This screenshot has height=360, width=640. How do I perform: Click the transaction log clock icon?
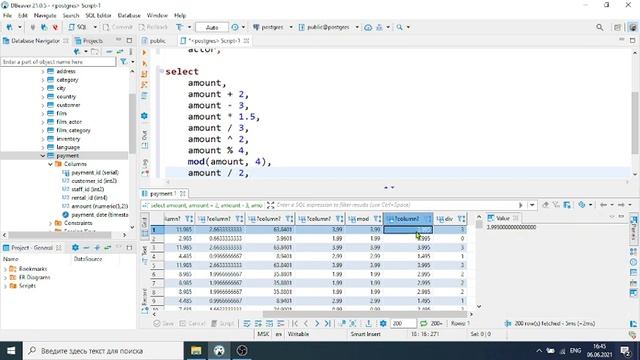point(235,27)
